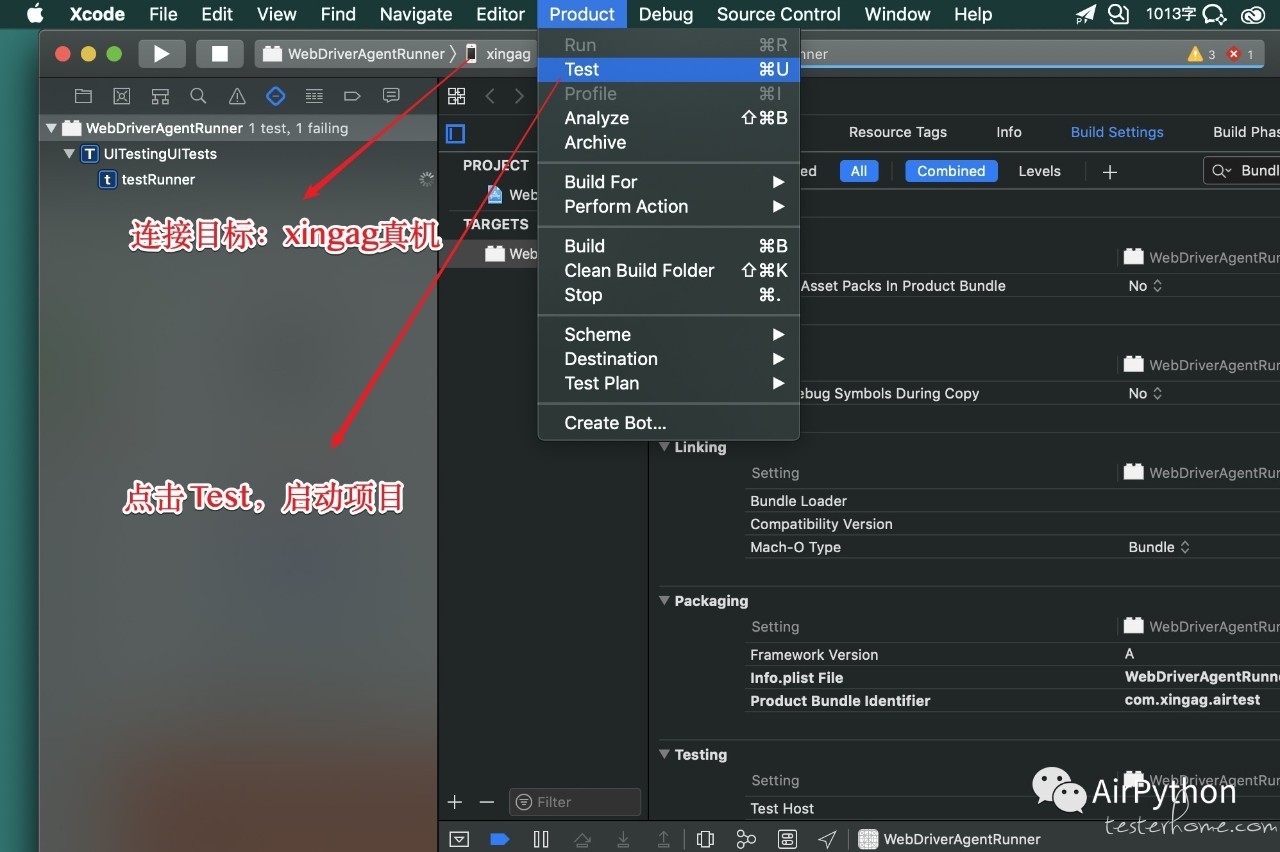Viewport: 1280px width, 852px height.
Task: Open the related items grid icon
Action: pos(456,96)
